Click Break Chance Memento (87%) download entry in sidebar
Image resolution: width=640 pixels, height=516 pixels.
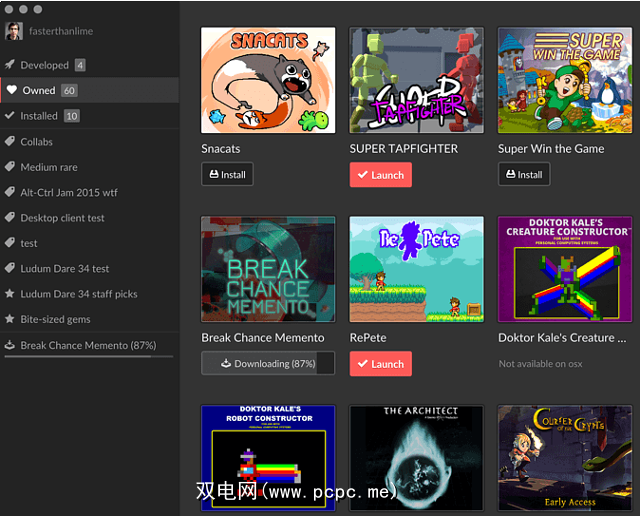[x=89, y=345]
